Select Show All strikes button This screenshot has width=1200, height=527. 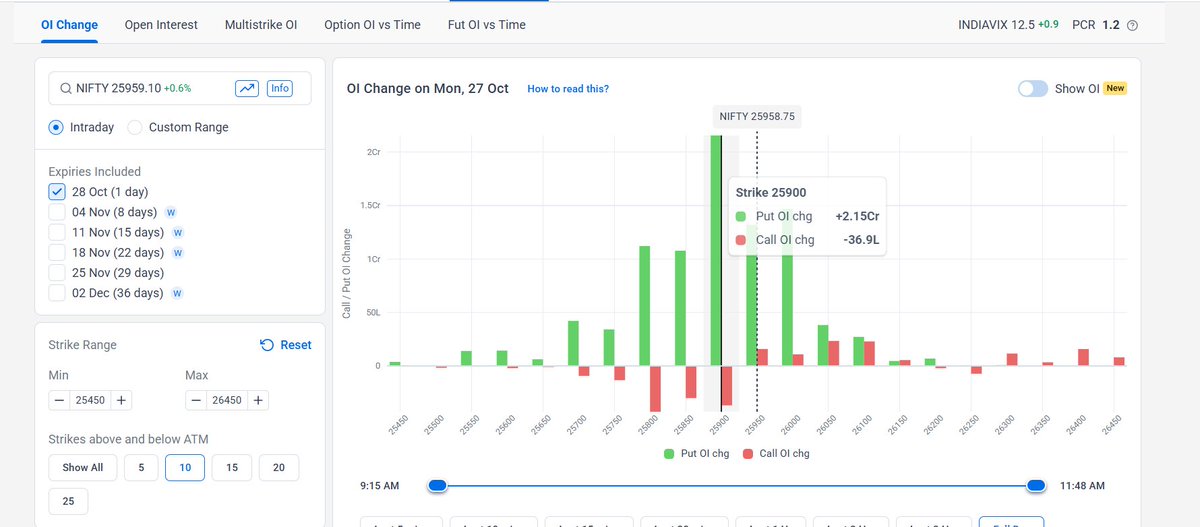(x=83, y=467)
